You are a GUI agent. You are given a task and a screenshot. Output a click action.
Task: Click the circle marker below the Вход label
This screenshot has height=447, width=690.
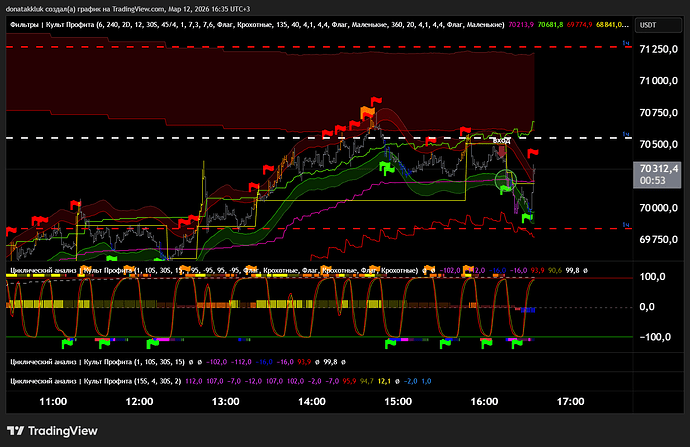507,180
